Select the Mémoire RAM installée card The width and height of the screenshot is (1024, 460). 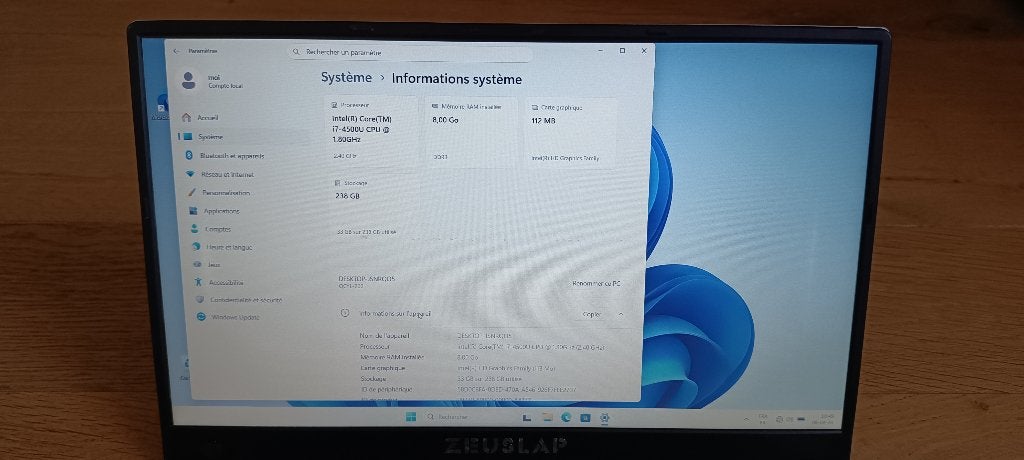tap(472, 132)
